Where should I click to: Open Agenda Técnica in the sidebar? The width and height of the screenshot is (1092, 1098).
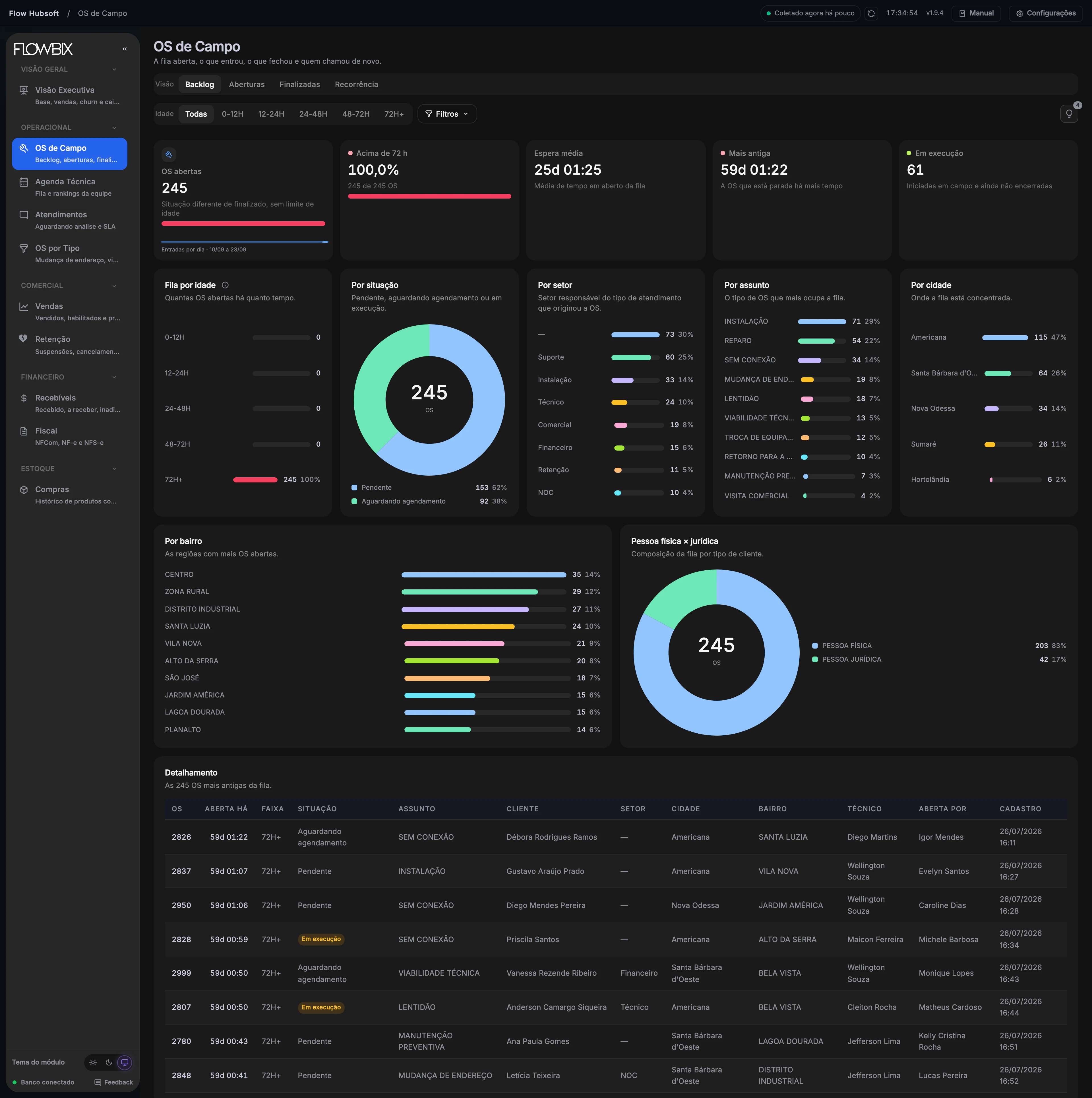(x=69, y=187)
